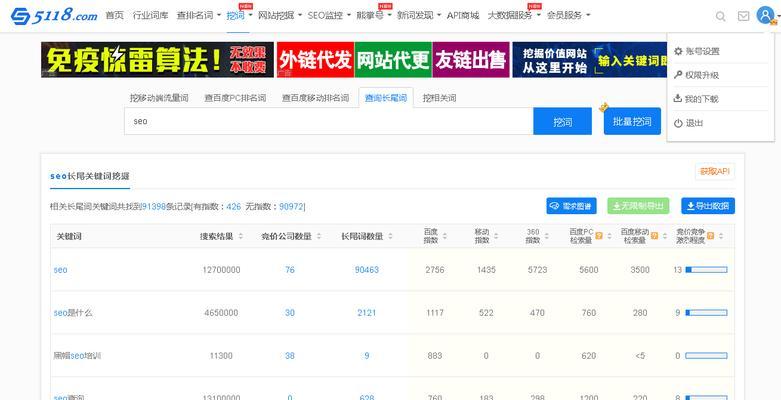
Task: Select the 查询长尾词 tab
Action: [x=386, y=98]
